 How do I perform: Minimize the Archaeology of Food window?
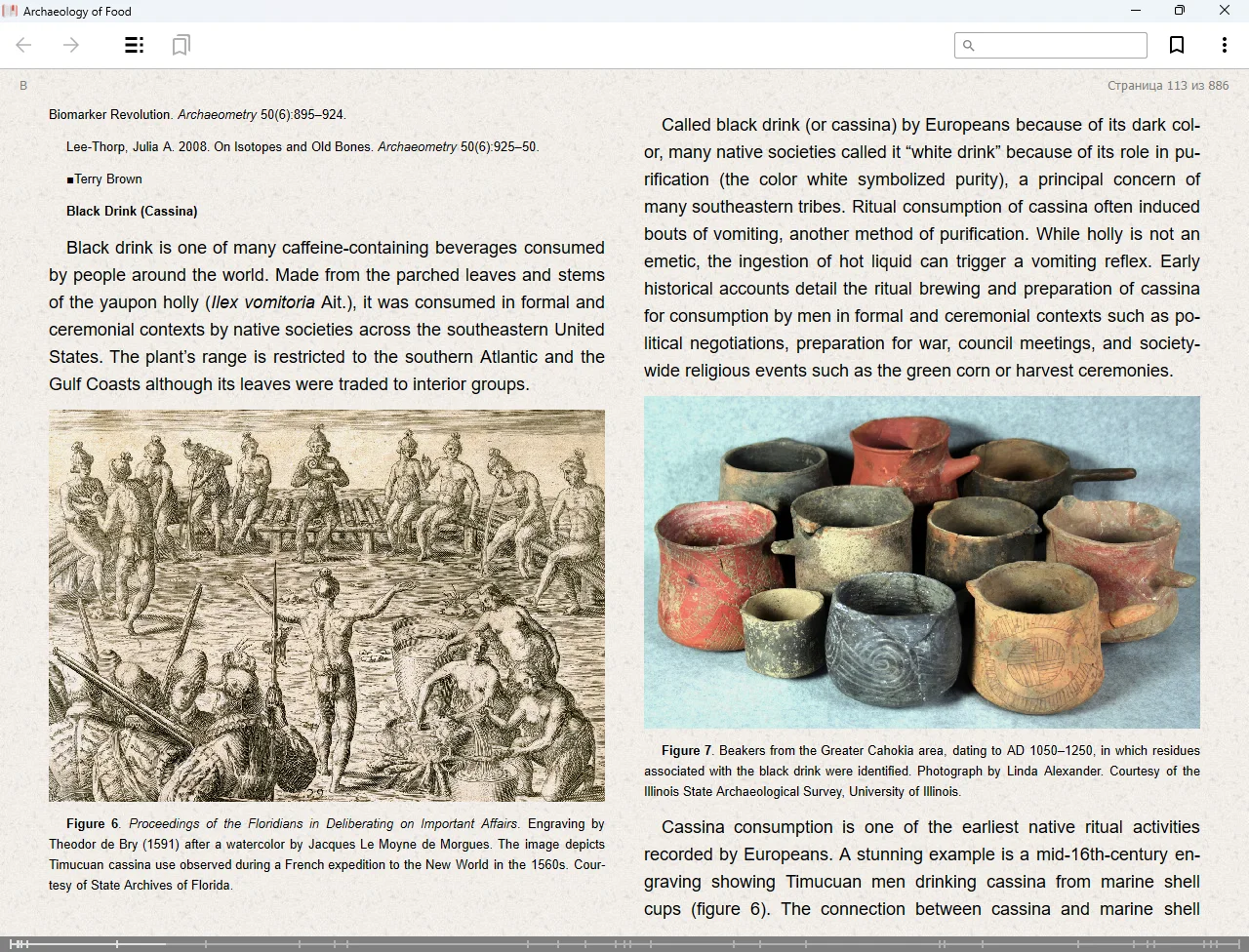pyautogui.click(x=1135, y=11)
